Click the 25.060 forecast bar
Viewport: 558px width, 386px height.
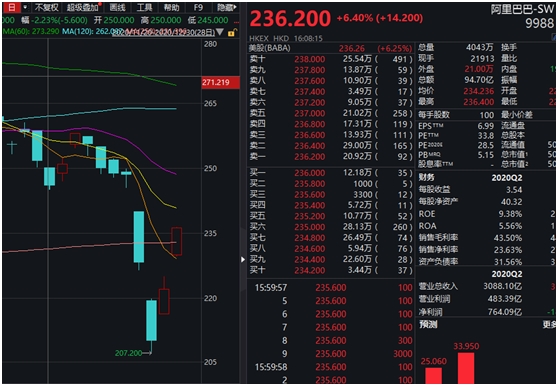(x=433, y=376)
